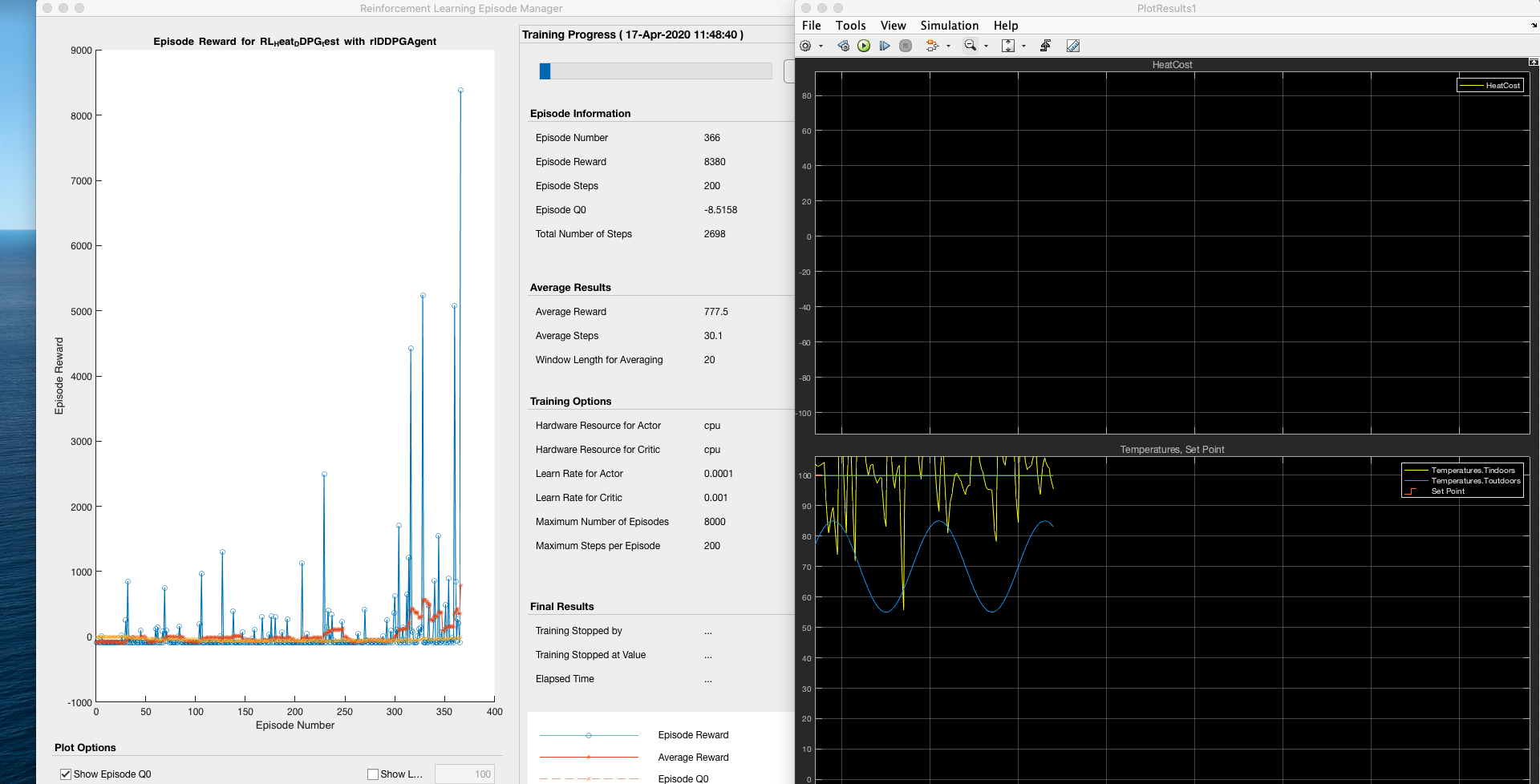Open cursor measurements ruler icon
The image size is (1540, 784).
click(1073, 46)
